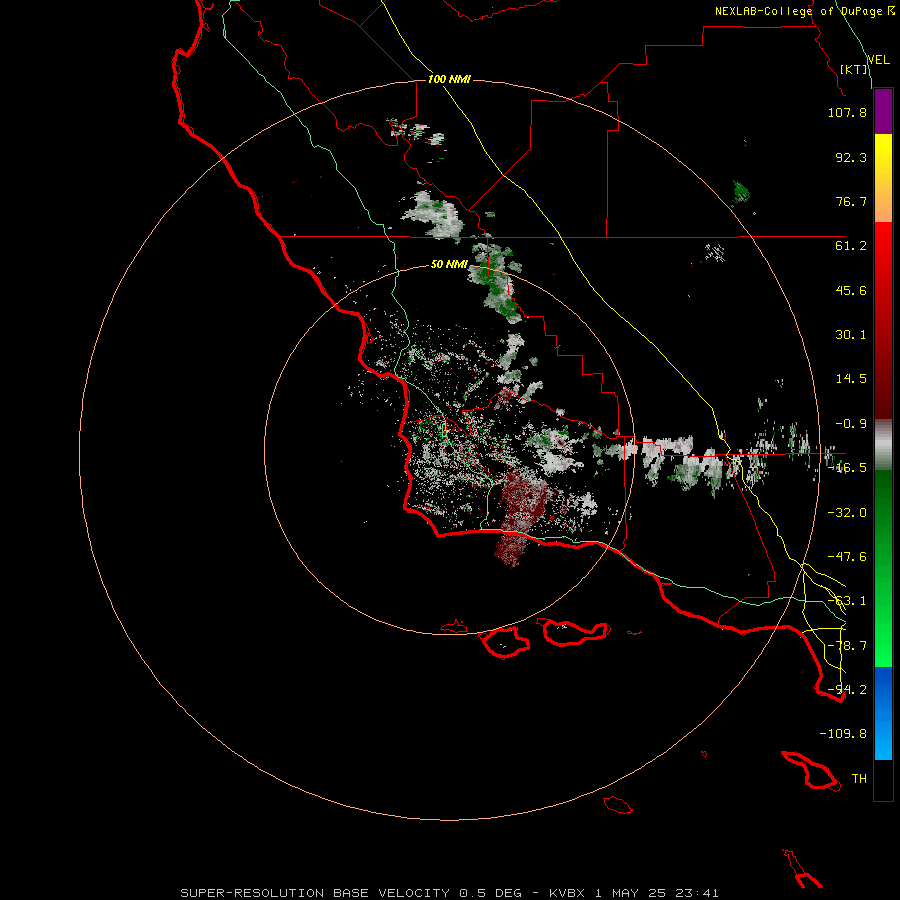Image resolution: width=900 pixels, height=900 pixels.
Task: Click the Super-Resolution Base Velocity caption
Action: (x=449, y=893)
